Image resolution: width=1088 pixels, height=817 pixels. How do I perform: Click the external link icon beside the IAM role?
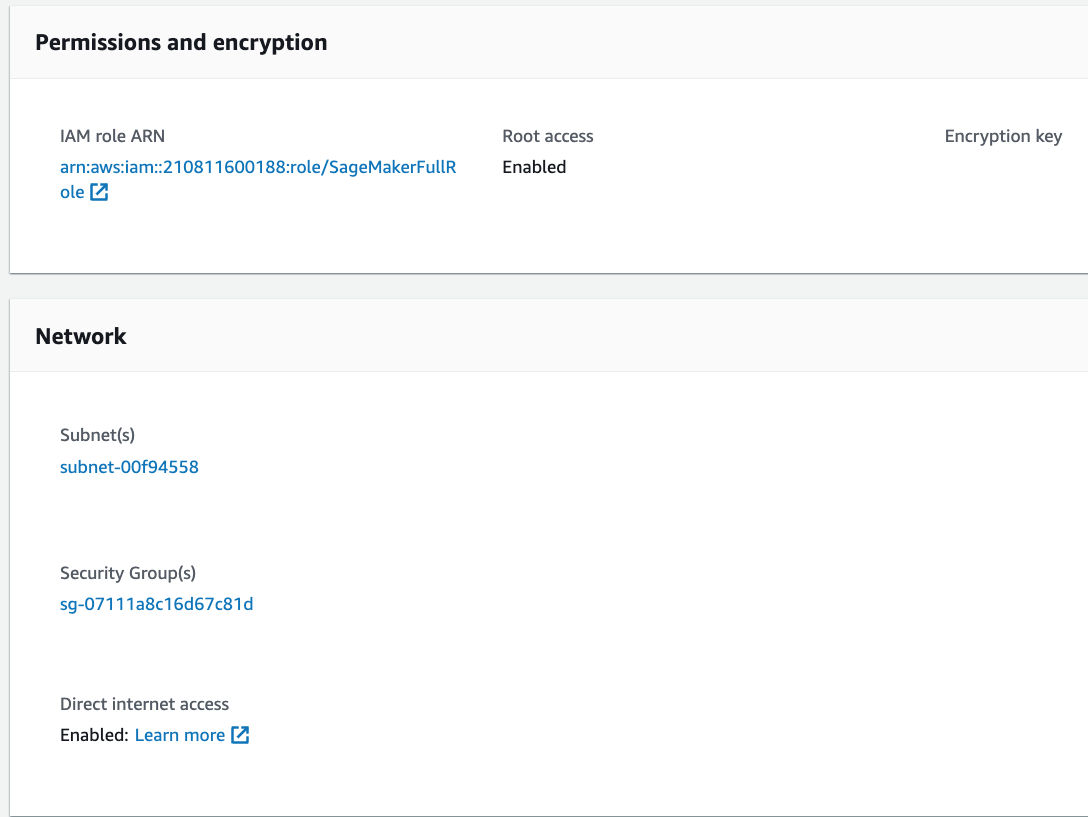(99, 192)
